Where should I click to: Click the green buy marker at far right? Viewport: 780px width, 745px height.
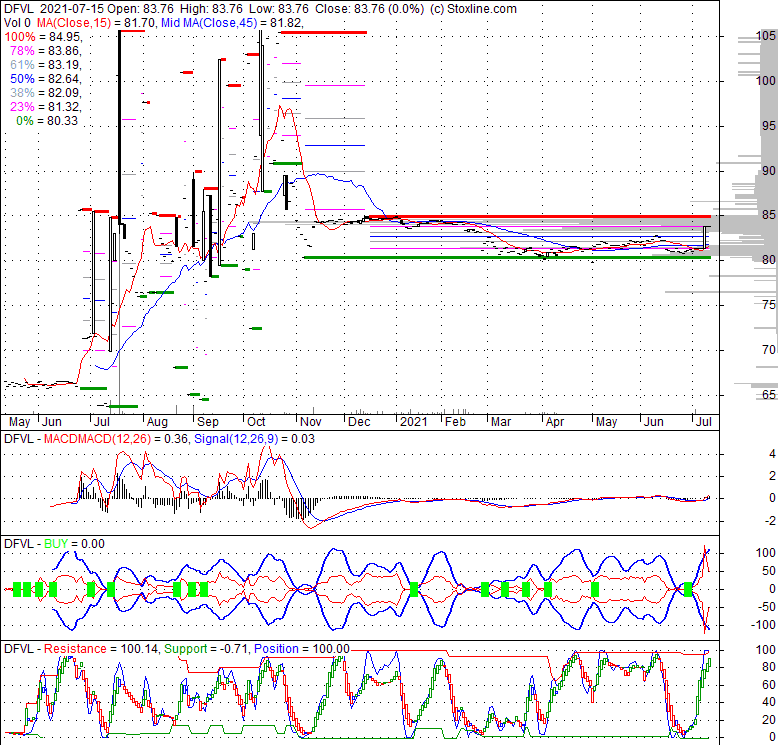tap(688, 590)
